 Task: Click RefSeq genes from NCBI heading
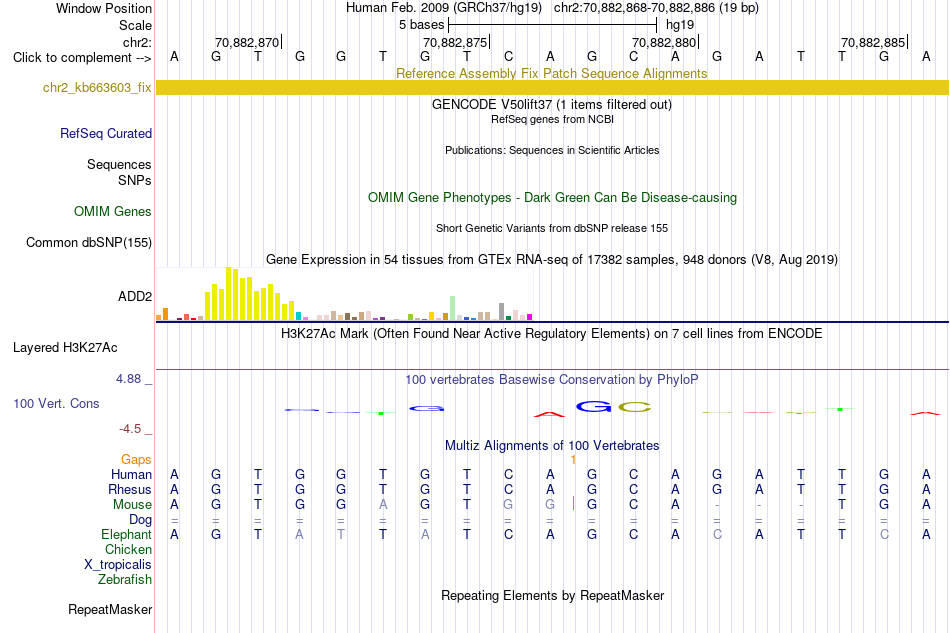pyautogui.click(x=552, y=119)
